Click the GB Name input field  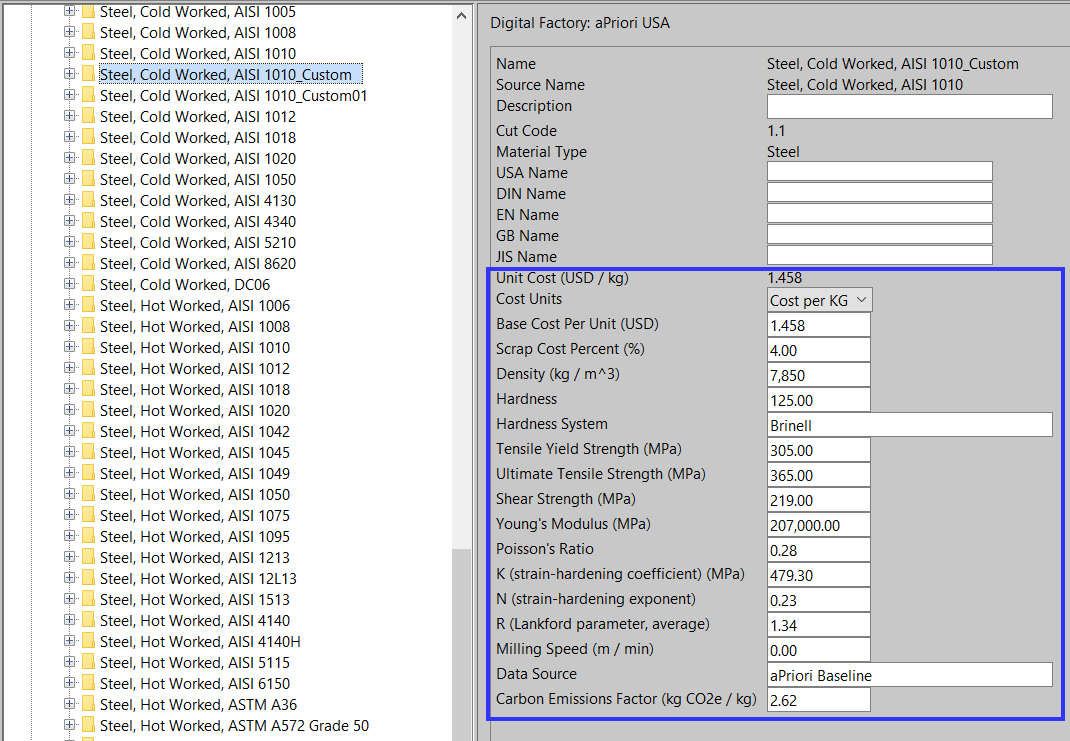(x=880, y=235)
